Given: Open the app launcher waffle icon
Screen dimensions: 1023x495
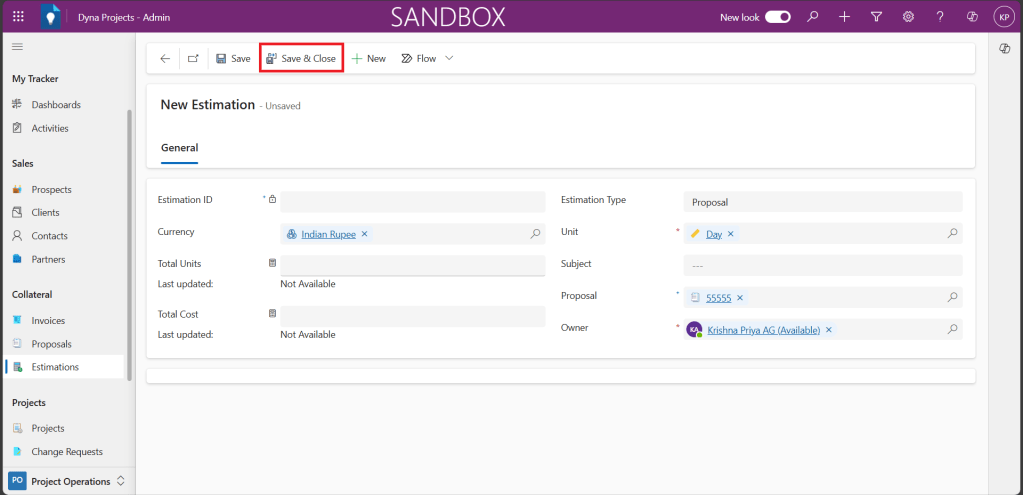Looking at the screenshot, I should click(18, 17).
